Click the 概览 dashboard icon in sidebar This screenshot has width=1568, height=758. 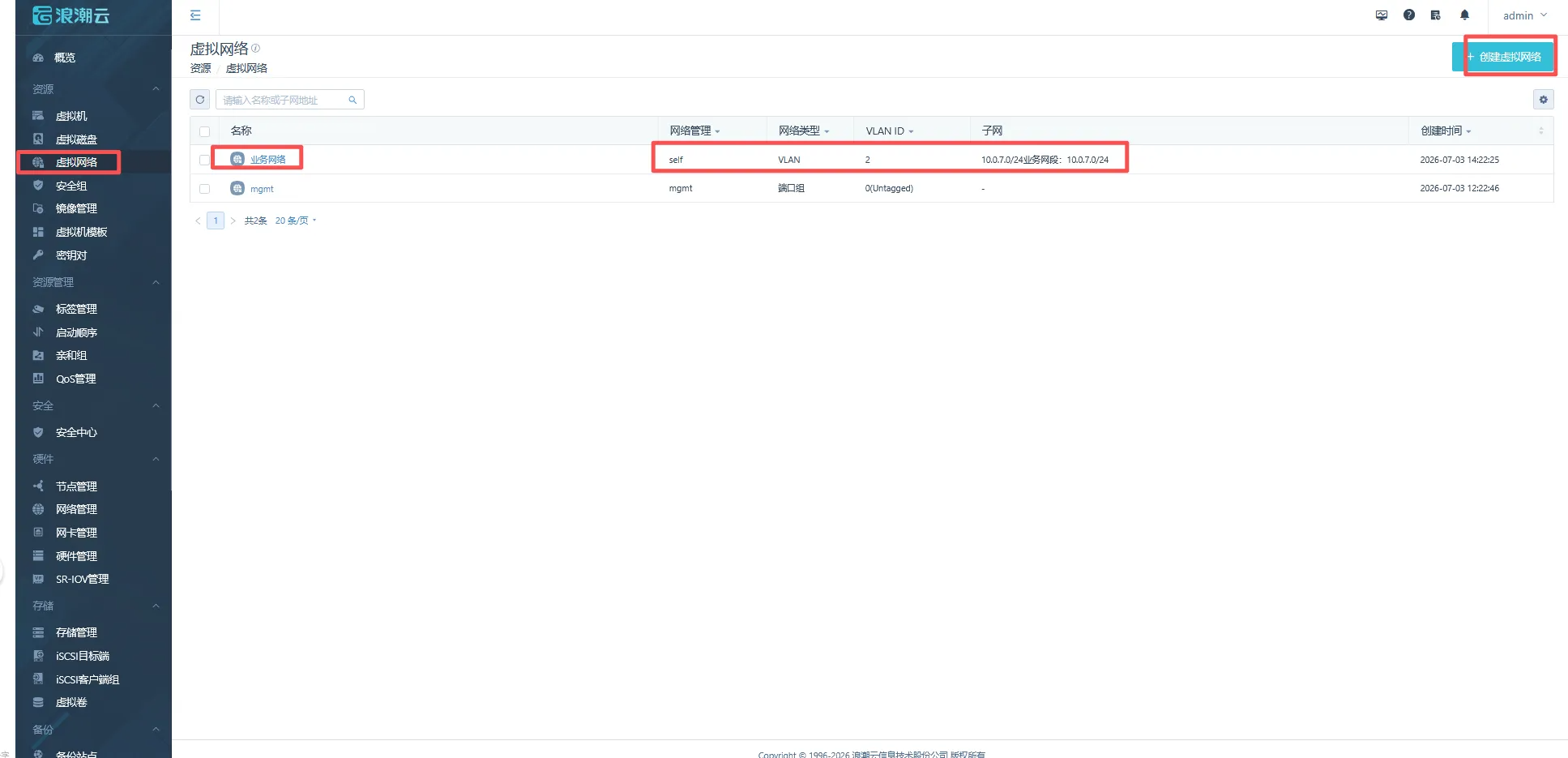(38, 58)
